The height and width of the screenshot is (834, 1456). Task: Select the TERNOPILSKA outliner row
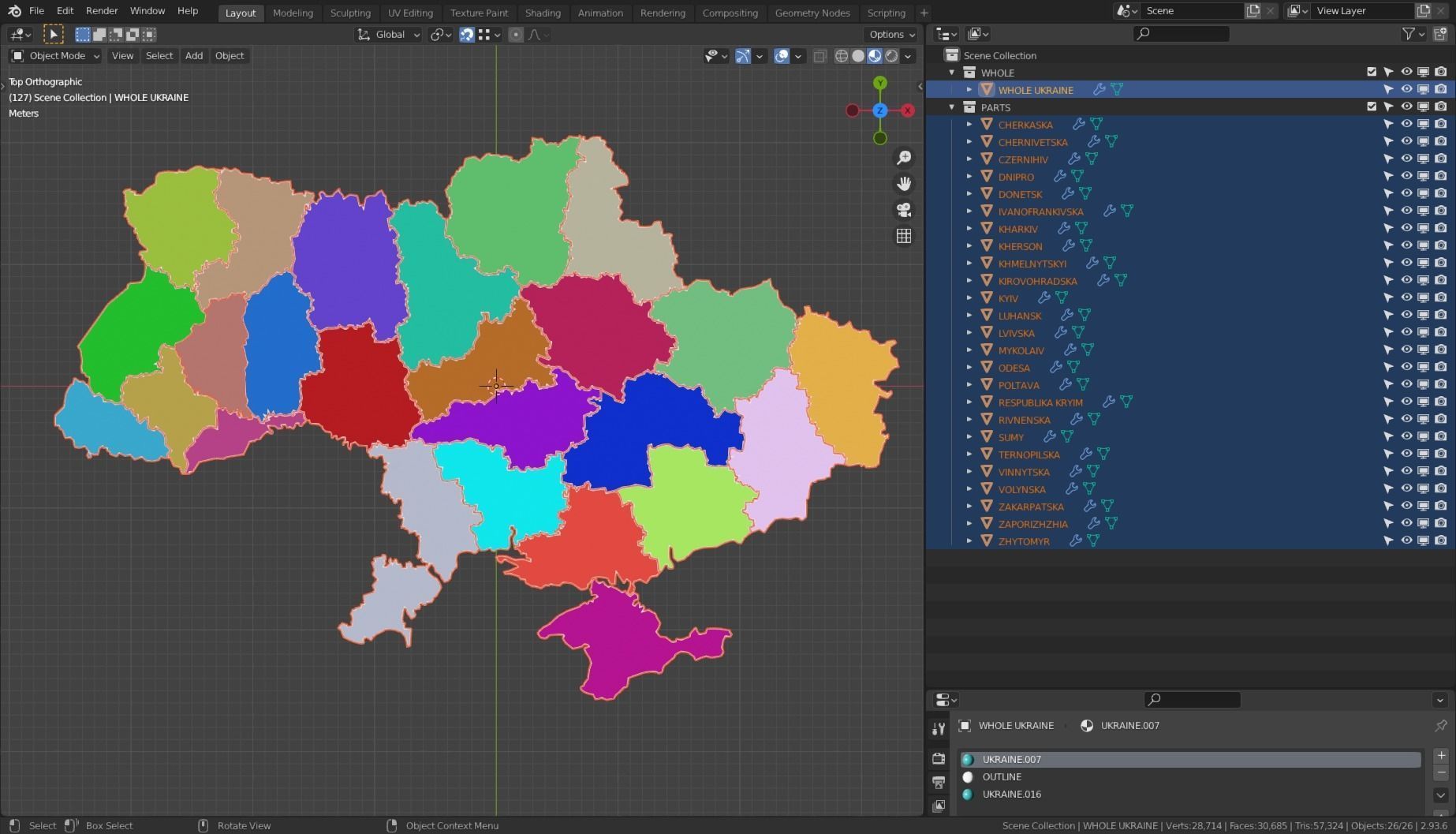(1191, 454)
